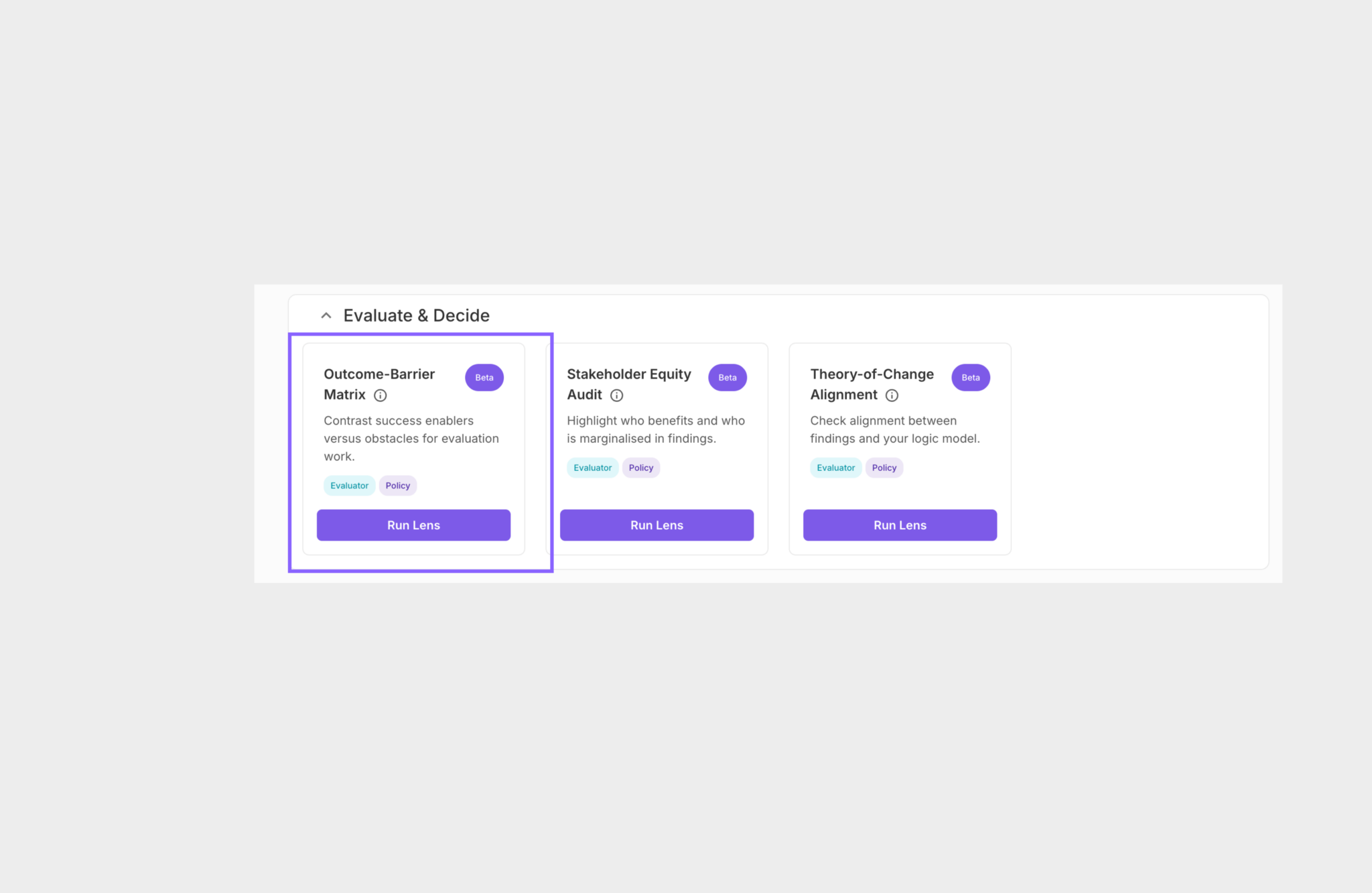The width and height of the screenshot is (1372, 893).
Task: Open info icon next to Stakeholder Equity Audit
Action: coord(617,395)
